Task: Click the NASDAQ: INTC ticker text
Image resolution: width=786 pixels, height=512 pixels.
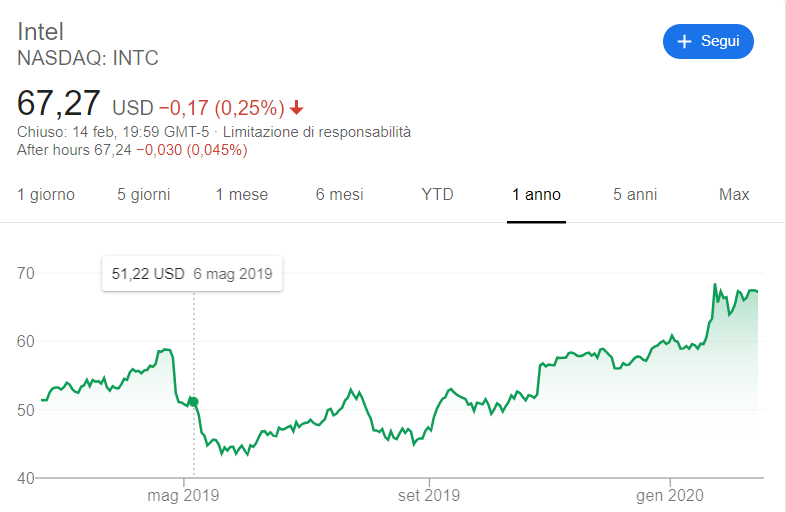Action: (x=88, y=58)
